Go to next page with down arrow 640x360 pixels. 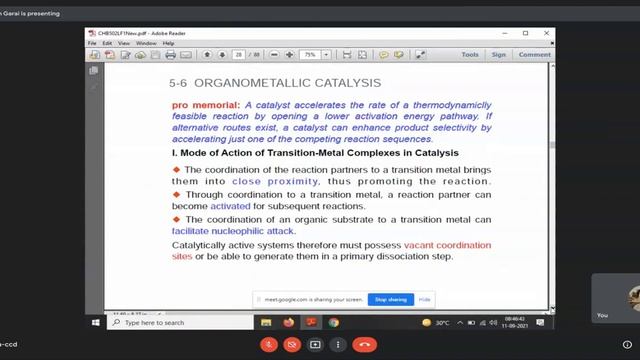point(222,55)
